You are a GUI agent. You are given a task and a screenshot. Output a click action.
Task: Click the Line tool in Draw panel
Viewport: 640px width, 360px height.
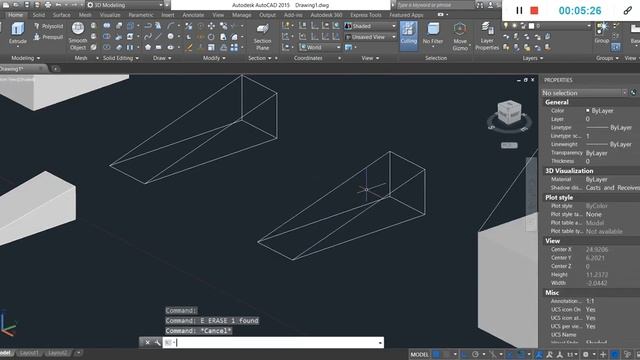click(x=158, y=37)
